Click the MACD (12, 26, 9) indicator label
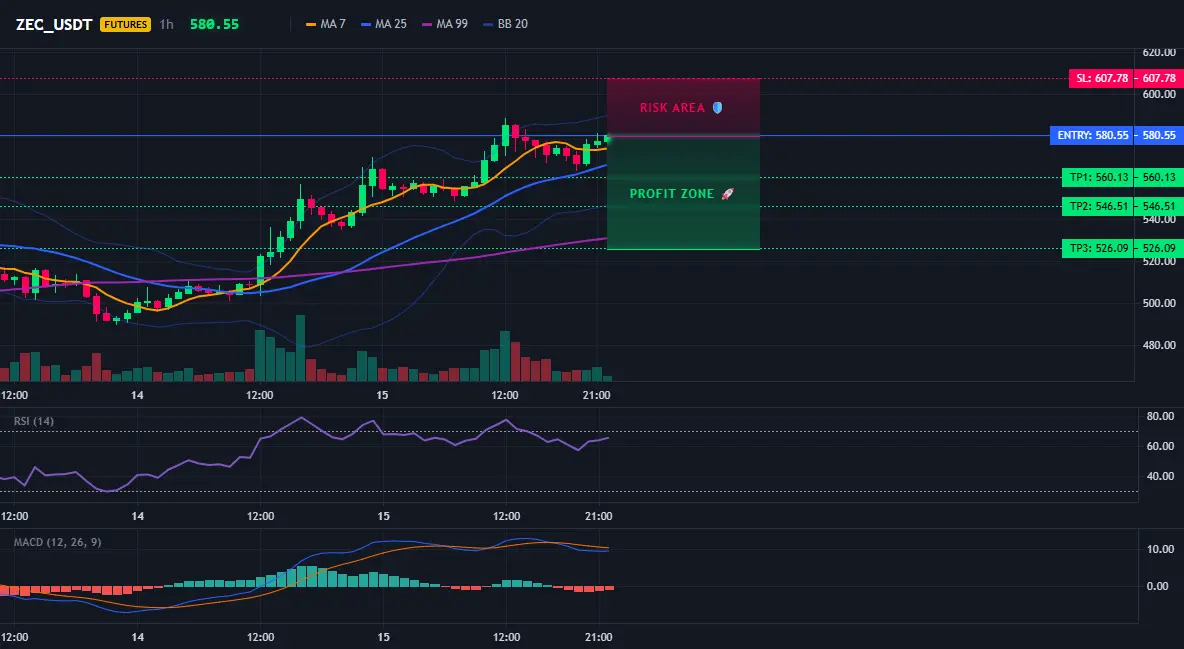Viewport: 1184px width, 649px height. (x=57, y=542)
